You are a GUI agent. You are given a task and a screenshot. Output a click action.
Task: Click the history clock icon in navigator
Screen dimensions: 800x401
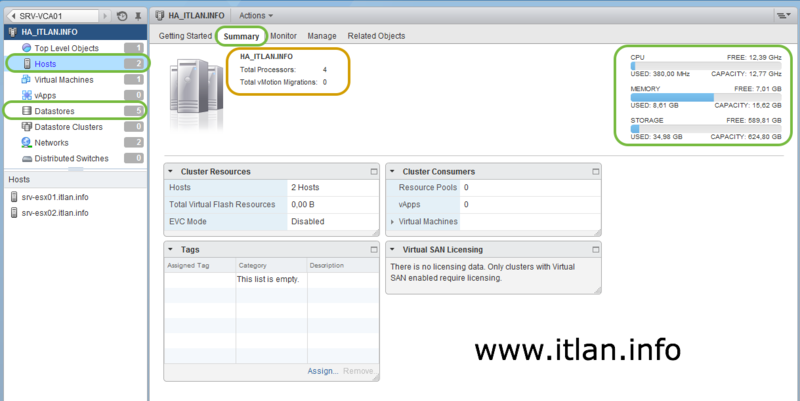point(122,16)
